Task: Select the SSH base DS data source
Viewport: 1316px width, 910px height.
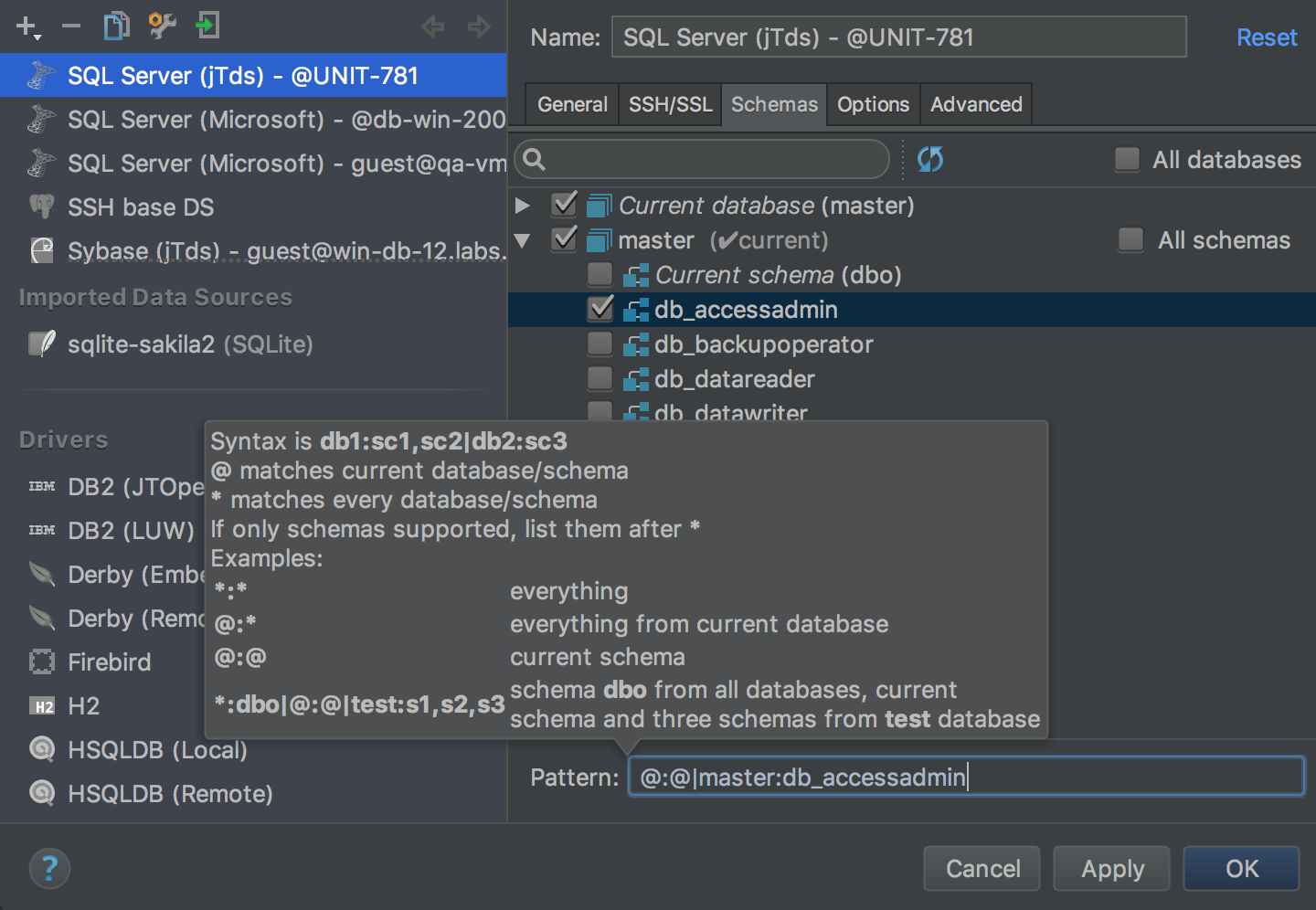Action: coord(253,206)
